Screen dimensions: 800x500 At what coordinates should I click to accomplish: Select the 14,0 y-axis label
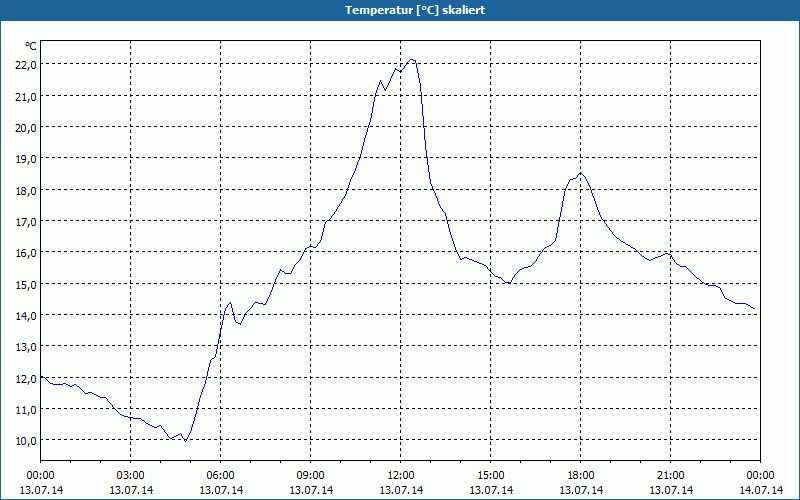(x=27, y=315)
